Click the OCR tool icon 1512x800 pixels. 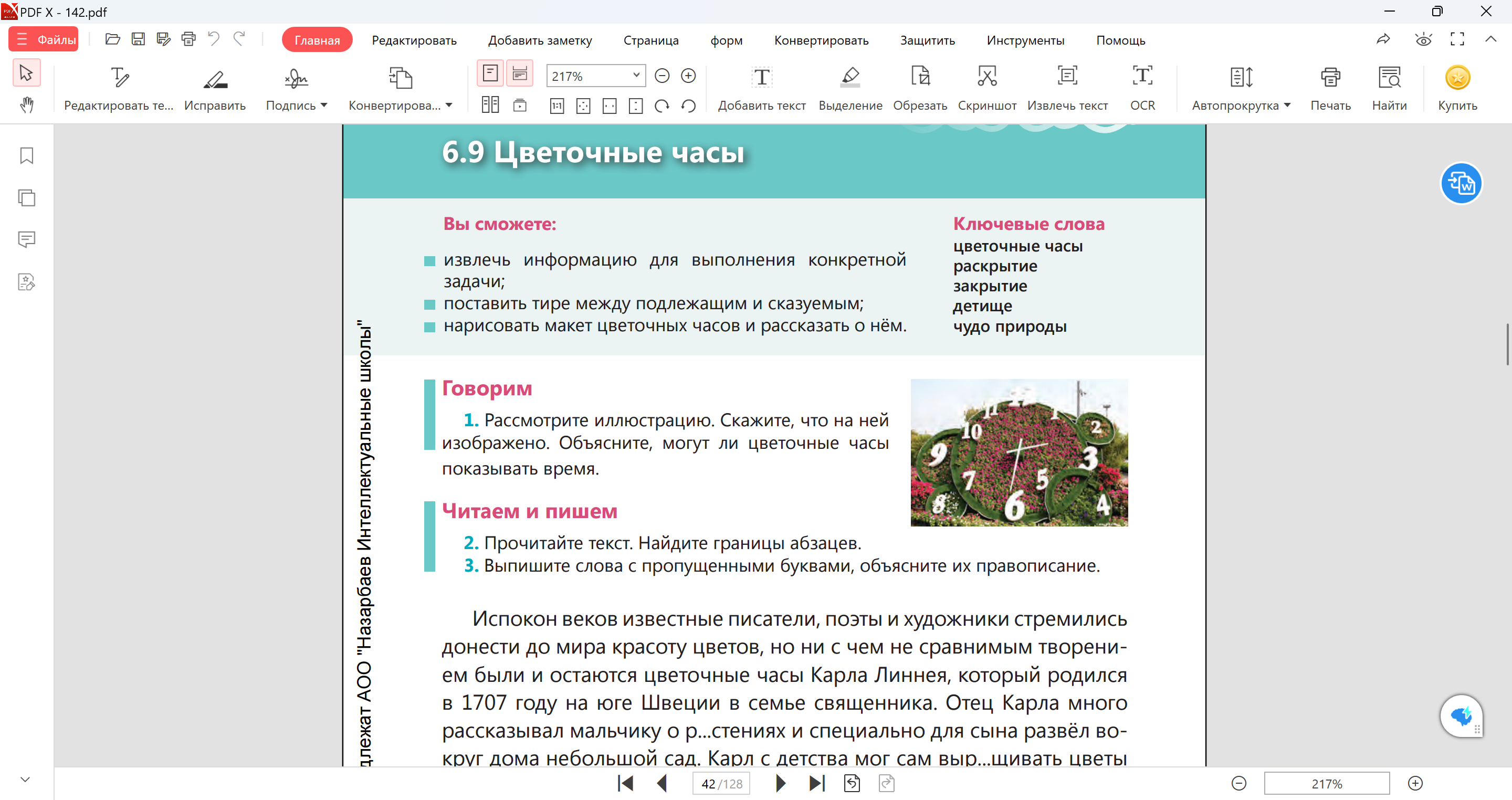coord(1142,77)
